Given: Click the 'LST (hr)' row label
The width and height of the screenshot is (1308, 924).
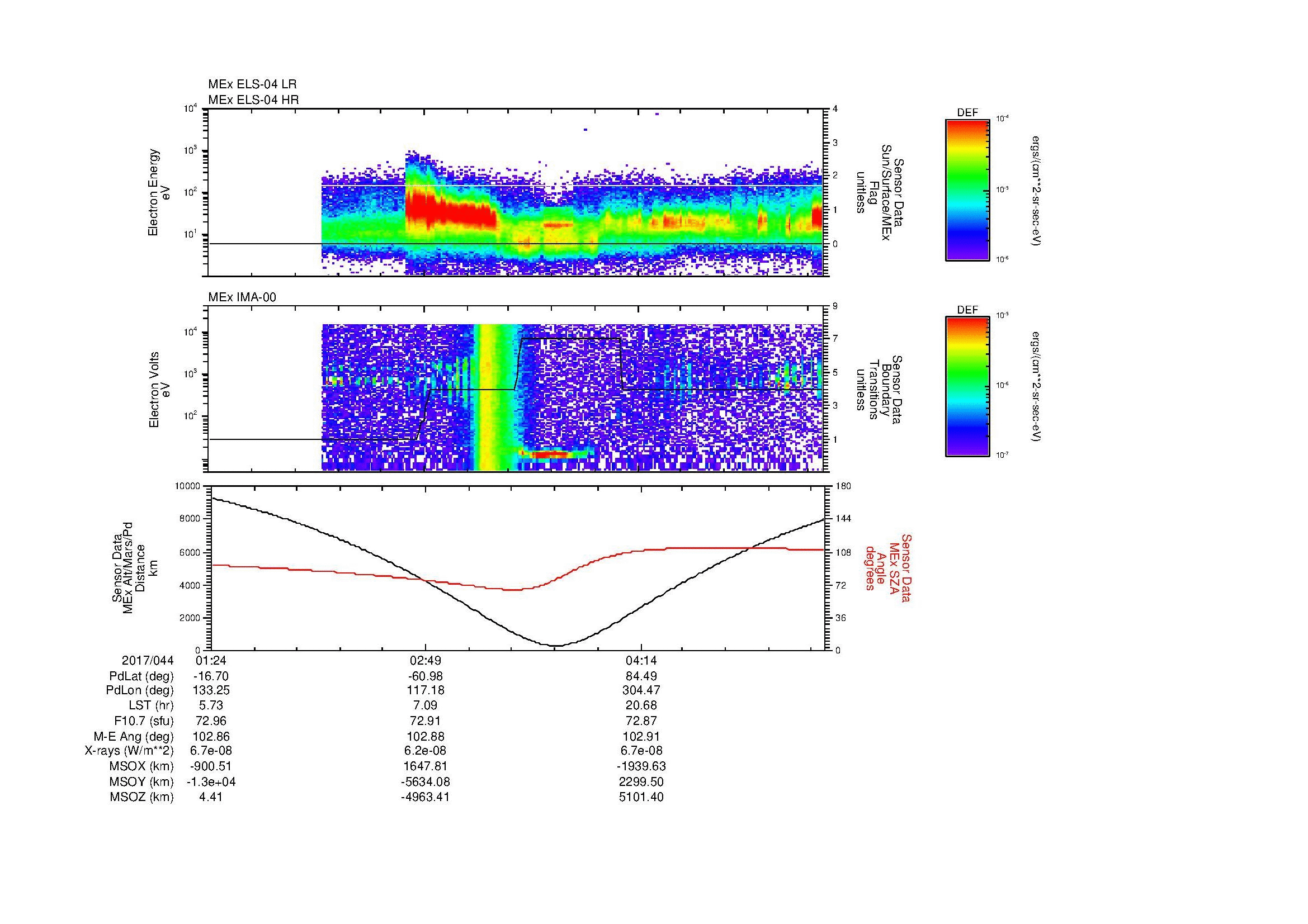Looking at the screenshot, I should [x=151, y=706].
